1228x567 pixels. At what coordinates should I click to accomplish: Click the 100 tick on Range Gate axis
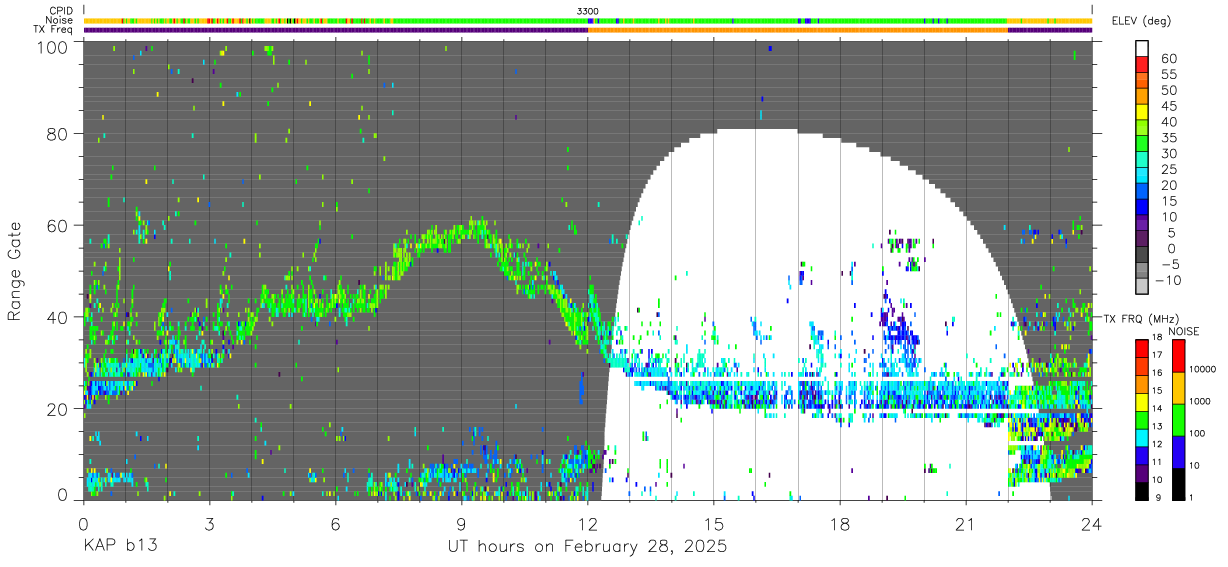point(53,46)
